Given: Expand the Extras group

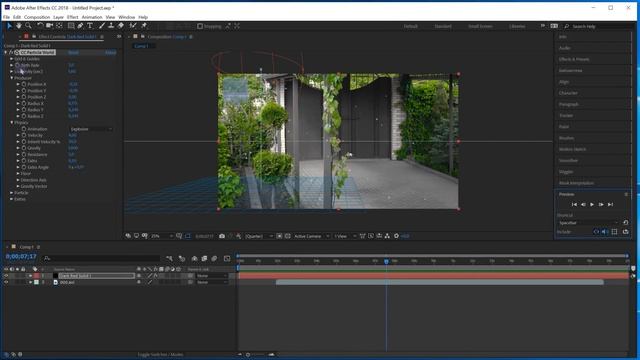Looking at the screenshot, I should click(11, 199).
